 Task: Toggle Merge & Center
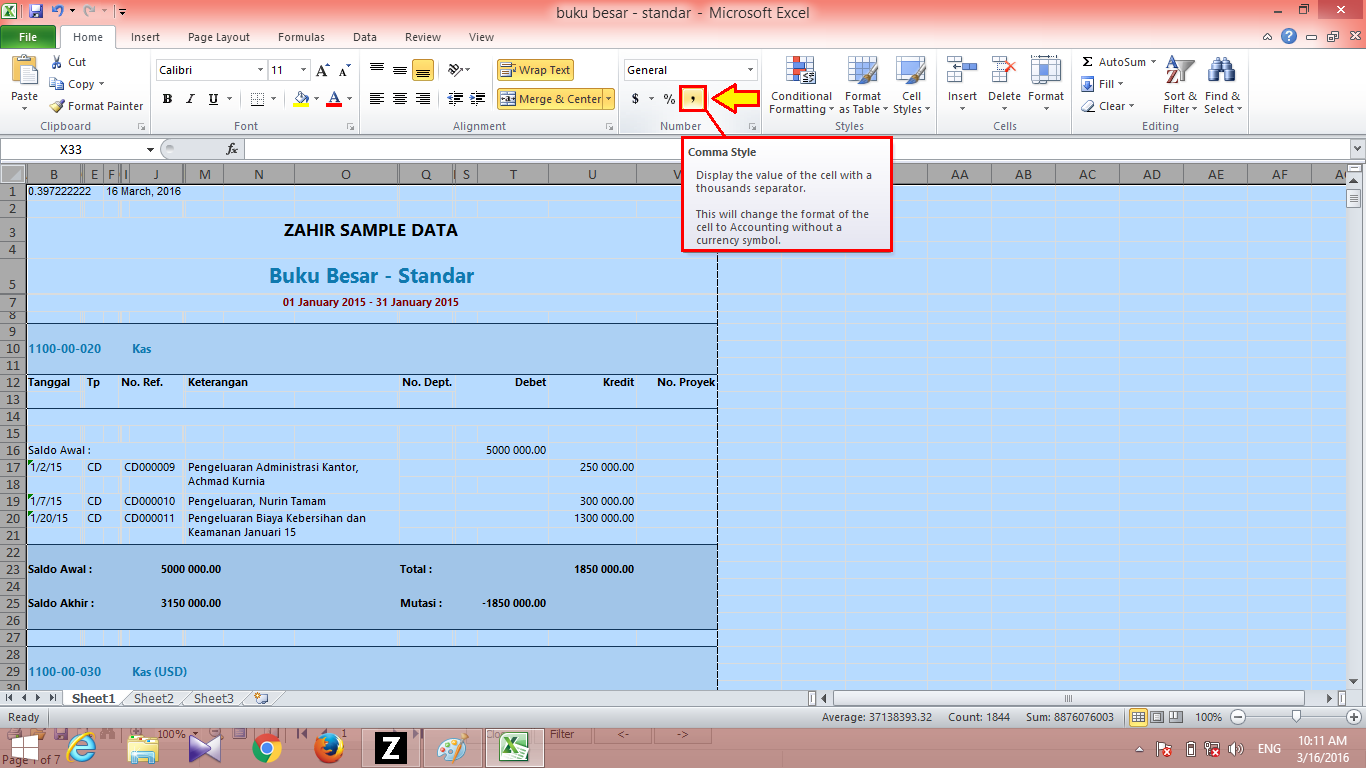[x=551, y=99]
